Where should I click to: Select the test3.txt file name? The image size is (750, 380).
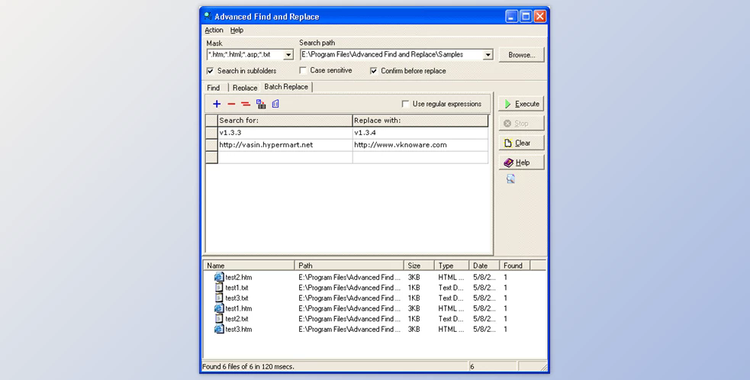tap(237, 298)
